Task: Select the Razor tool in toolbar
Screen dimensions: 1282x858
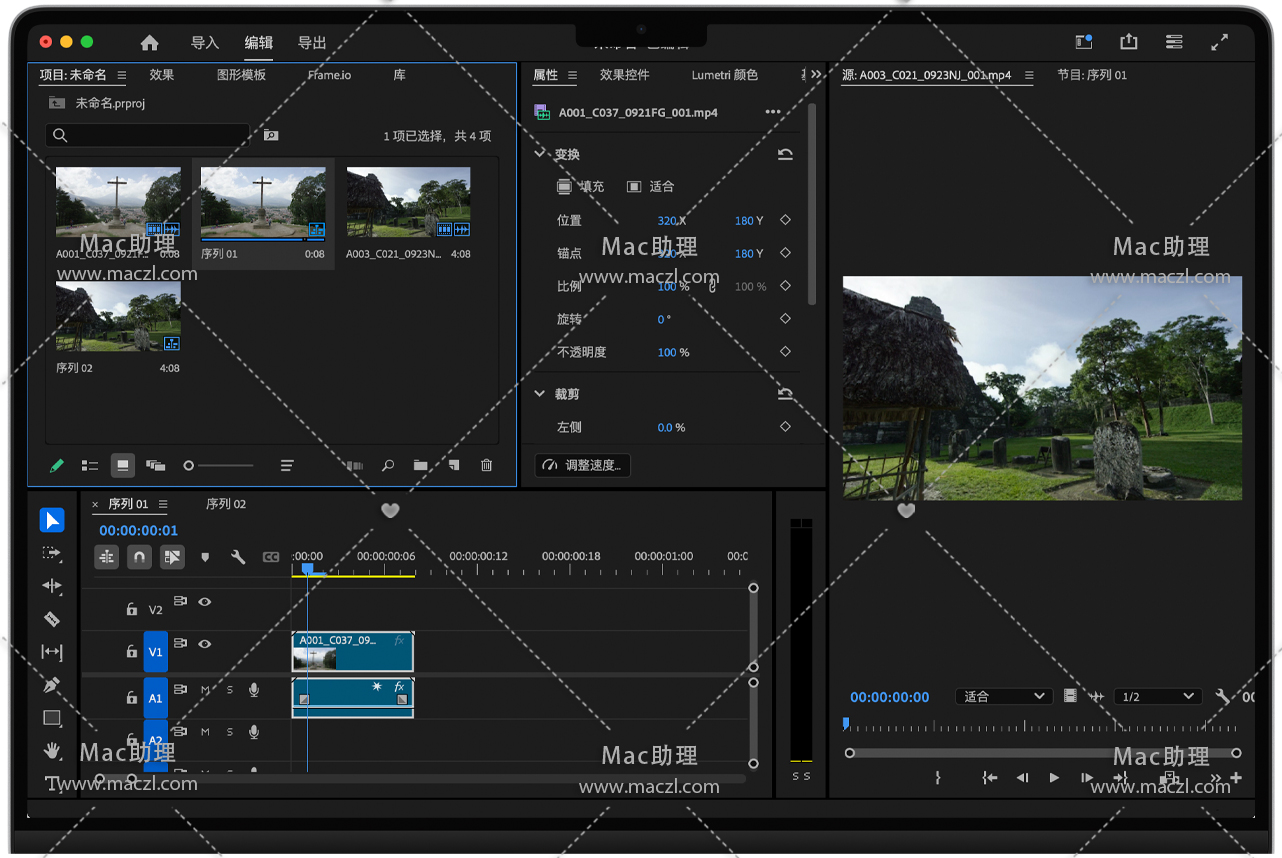Action: coord(52,619)
